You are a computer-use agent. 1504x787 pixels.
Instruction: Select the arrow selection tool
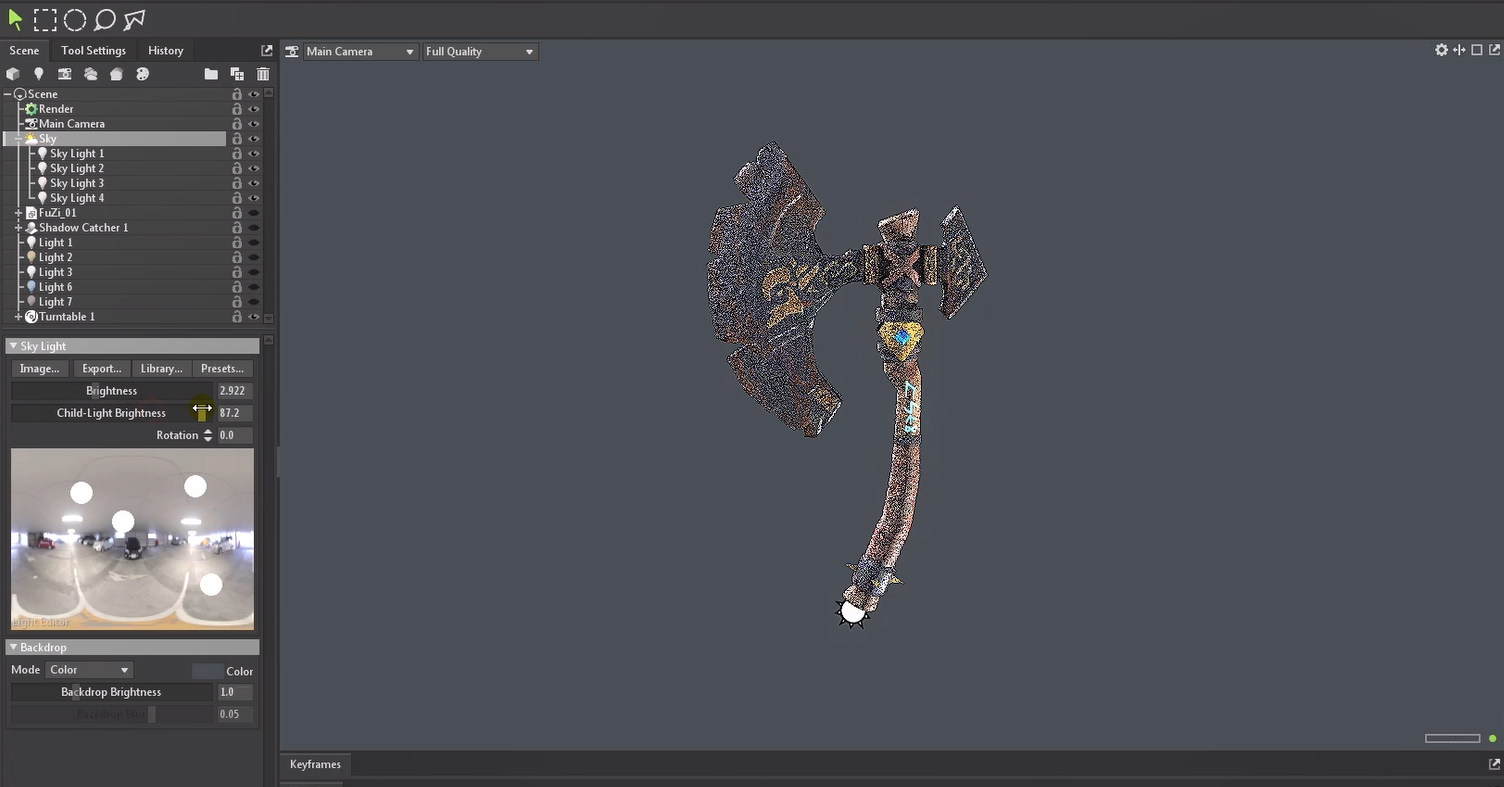[15, 19]
